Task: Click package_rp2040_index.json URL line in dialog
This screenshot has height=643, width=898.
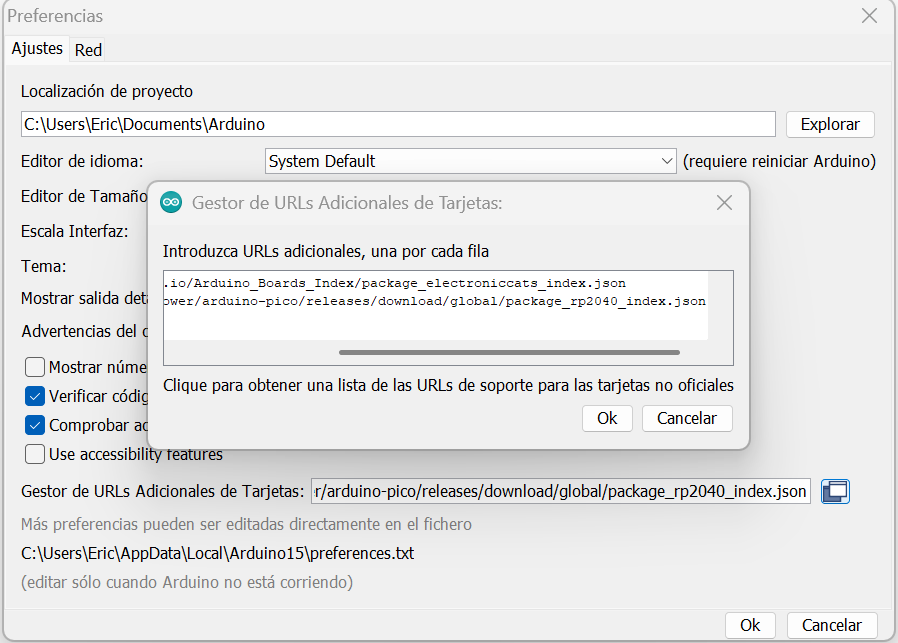Action: (435, 301)
